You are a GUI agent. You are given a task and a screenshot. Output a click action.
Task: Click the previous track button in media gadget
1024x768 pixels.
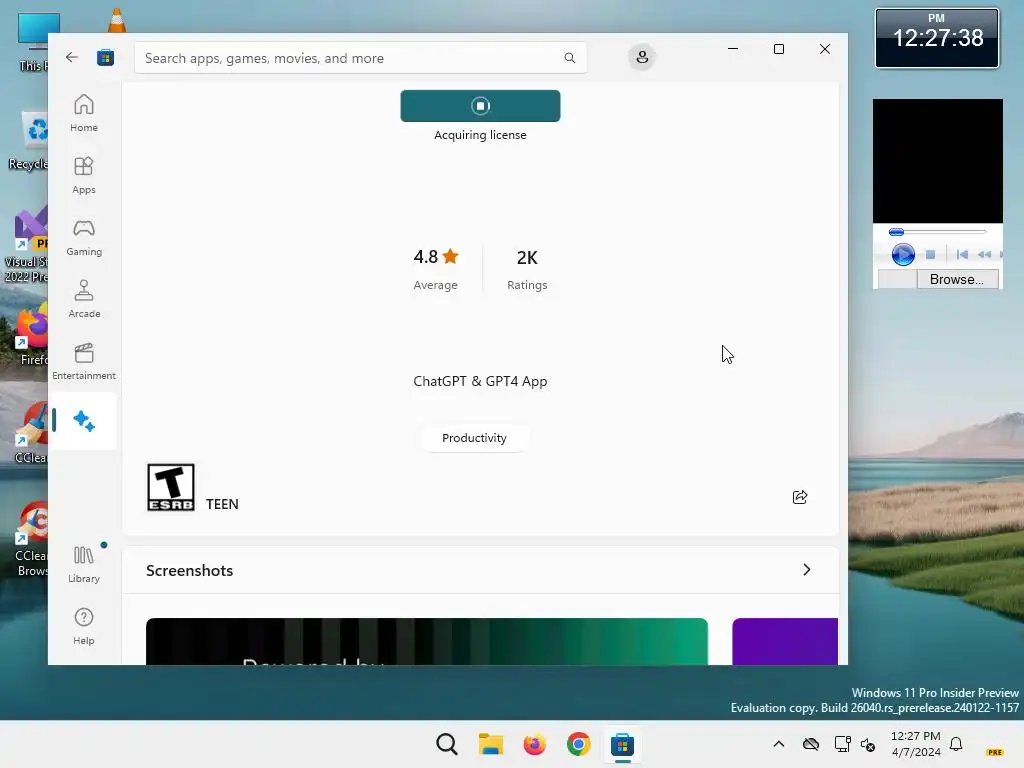coord(962,255)
